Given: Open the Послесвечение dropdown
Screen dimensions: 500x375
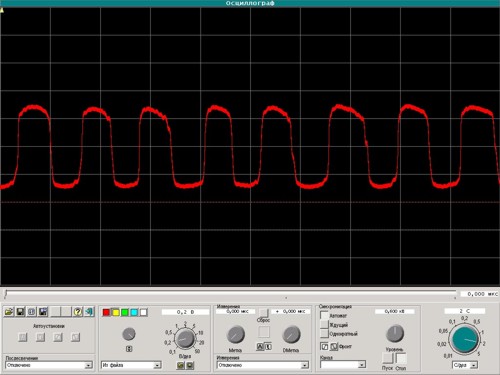Looking at the screenshot, I should click(49, 365).
